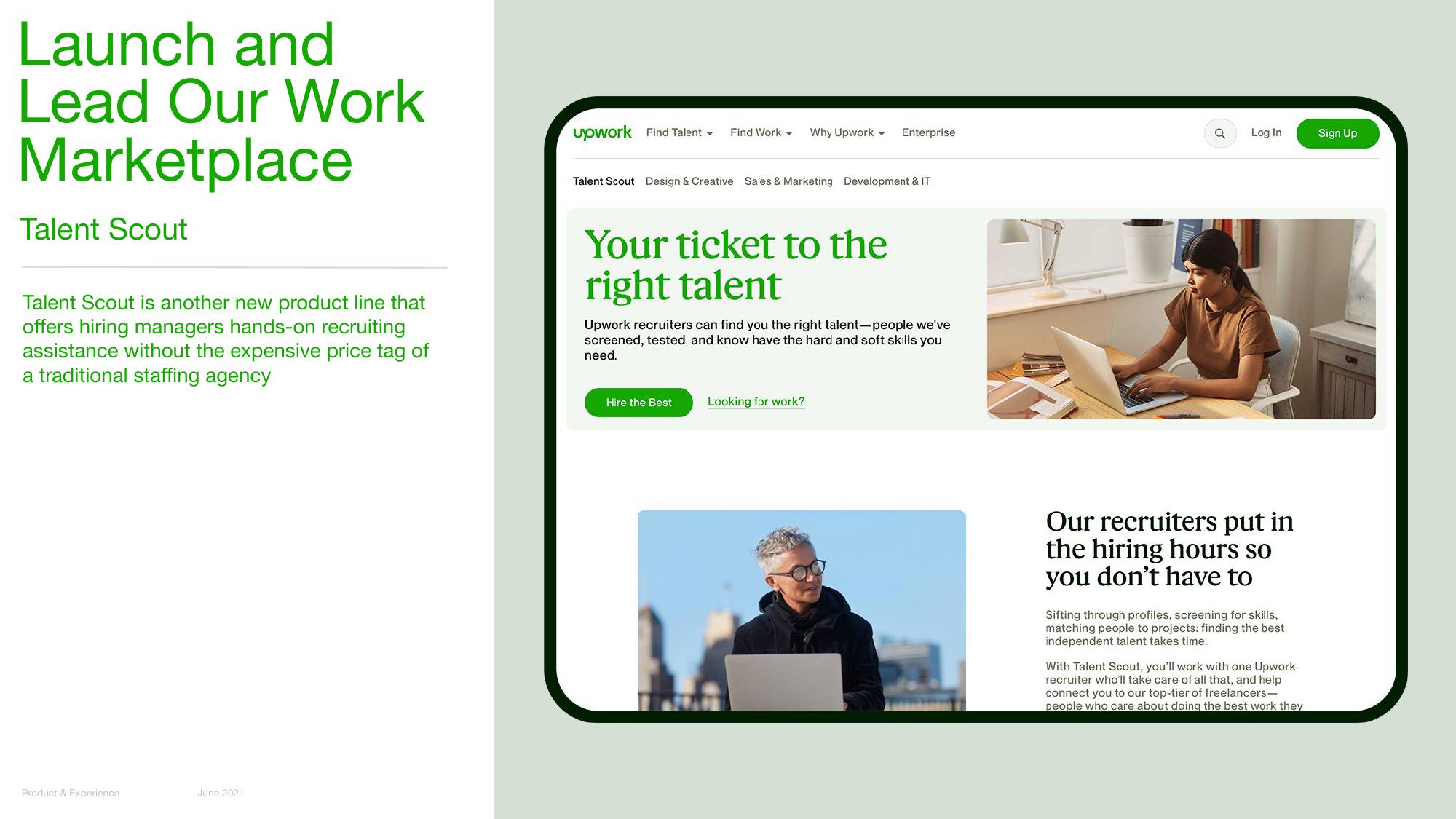
Task: Expand the Why Upwork dropdown menu
Action: point(848,132)
